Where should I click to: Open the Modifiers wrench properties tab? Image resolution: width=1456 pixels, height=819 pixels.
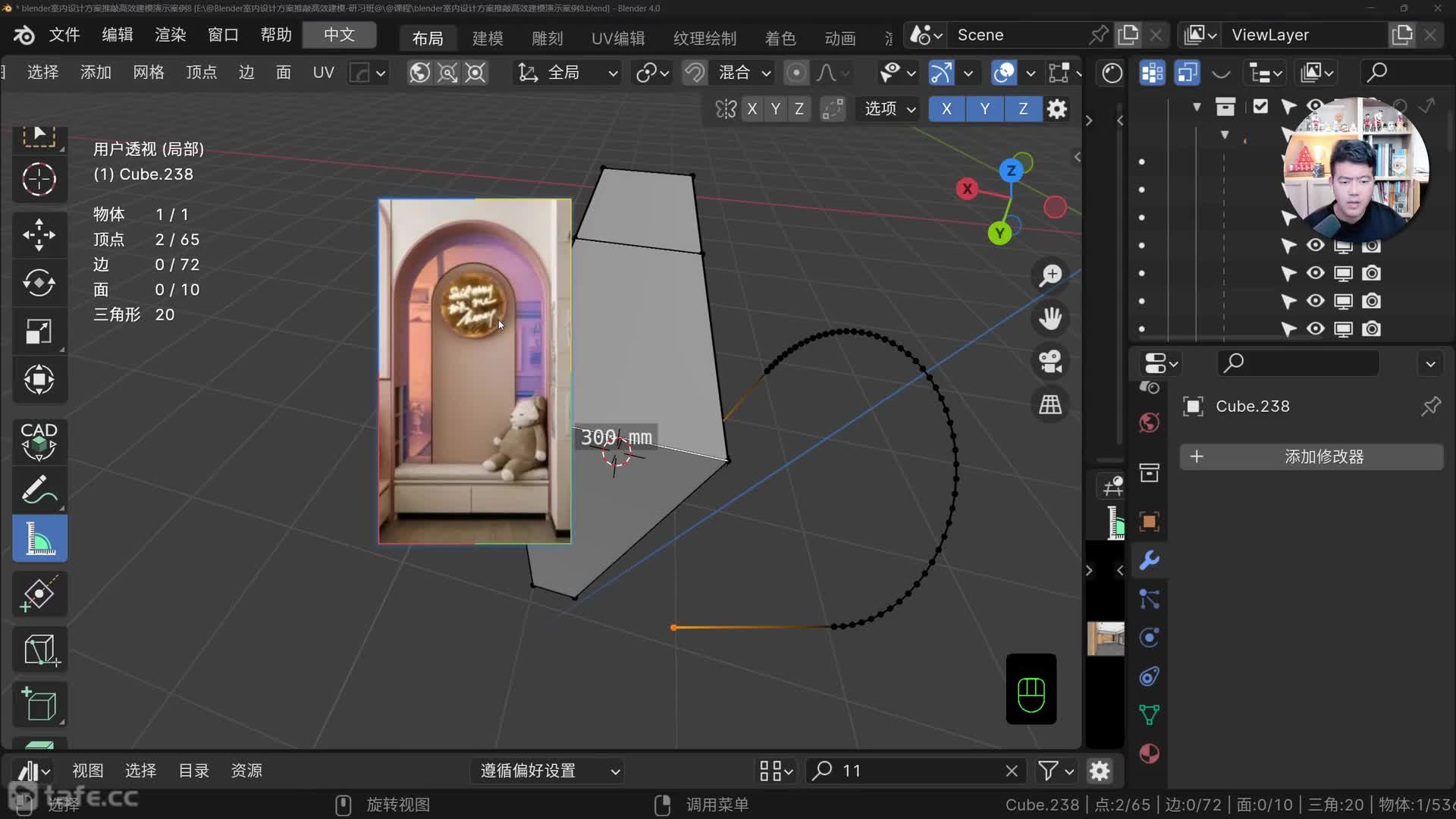pyautogui.click(x=1149, y=560)
